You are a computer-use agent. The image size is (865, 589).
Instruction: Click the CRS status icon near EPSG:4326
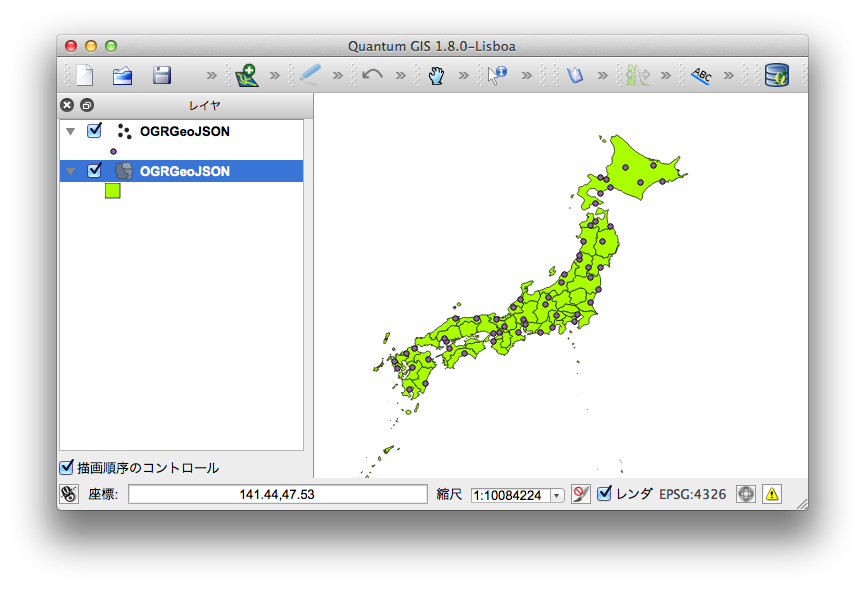coord(746,493)
